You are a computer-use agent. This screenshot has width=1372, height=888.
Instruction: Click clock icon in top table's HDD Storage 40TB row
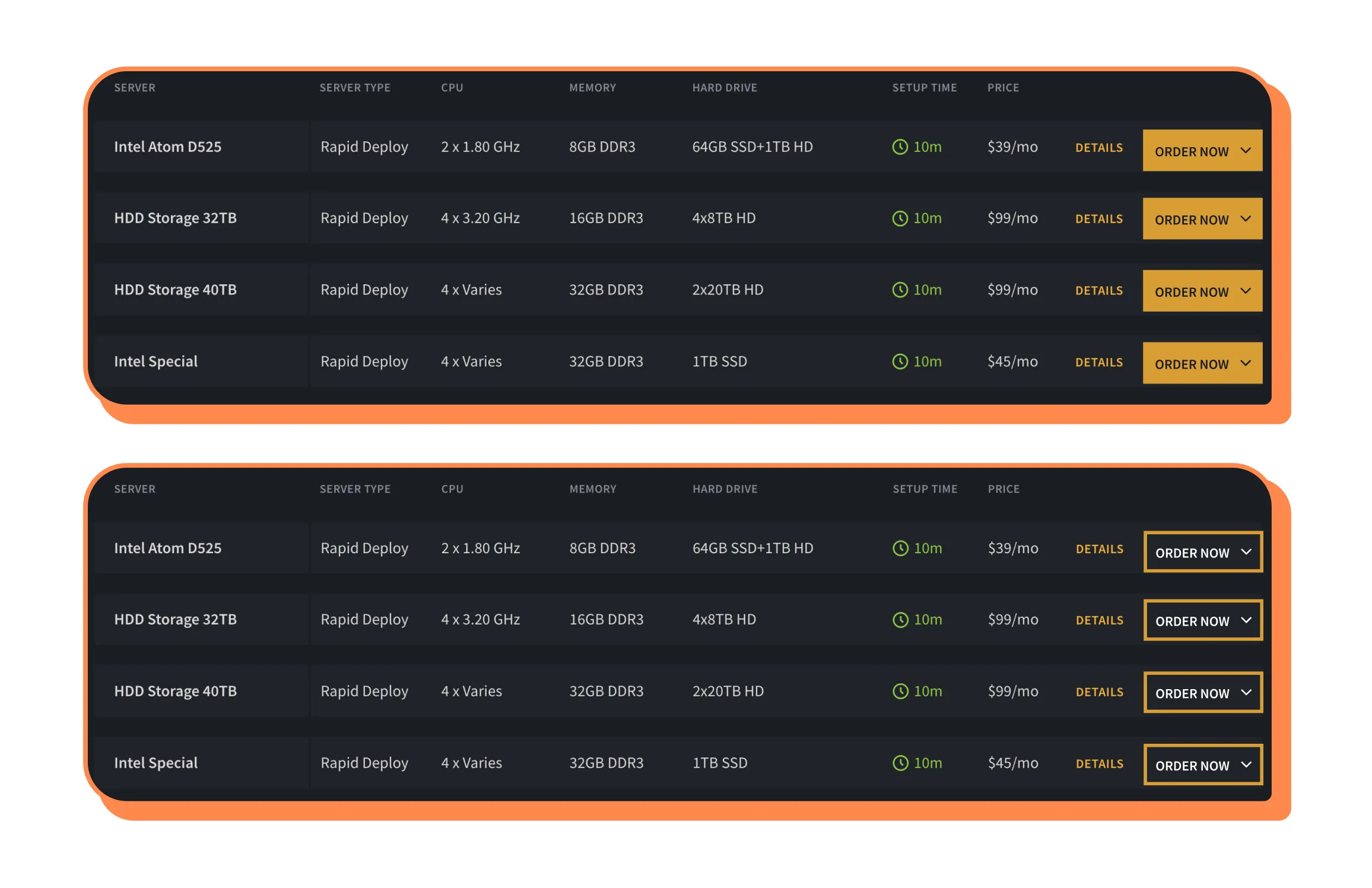pos(900,290)
